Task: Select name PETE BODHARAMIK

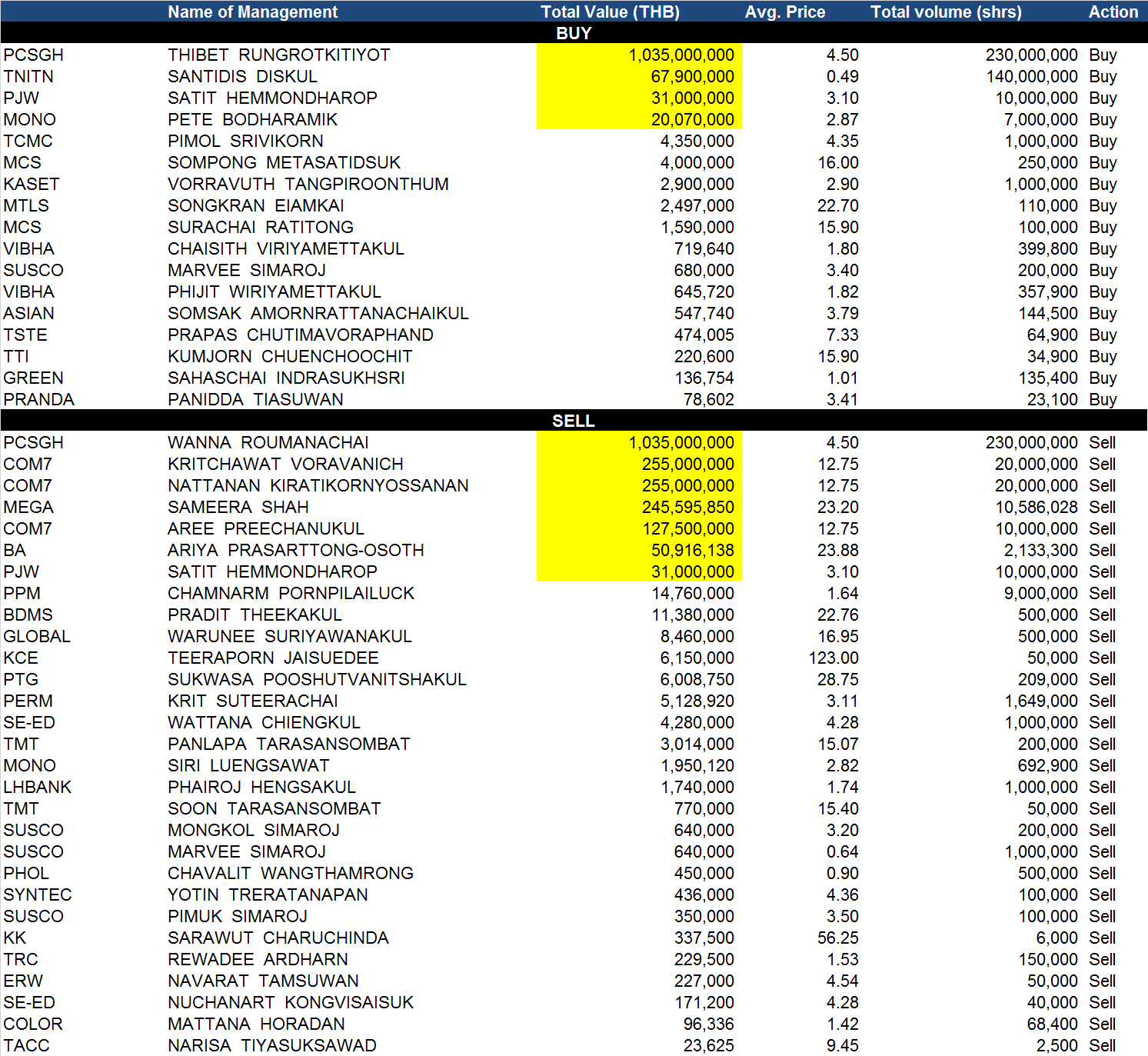Action: (x=252, y=119)
